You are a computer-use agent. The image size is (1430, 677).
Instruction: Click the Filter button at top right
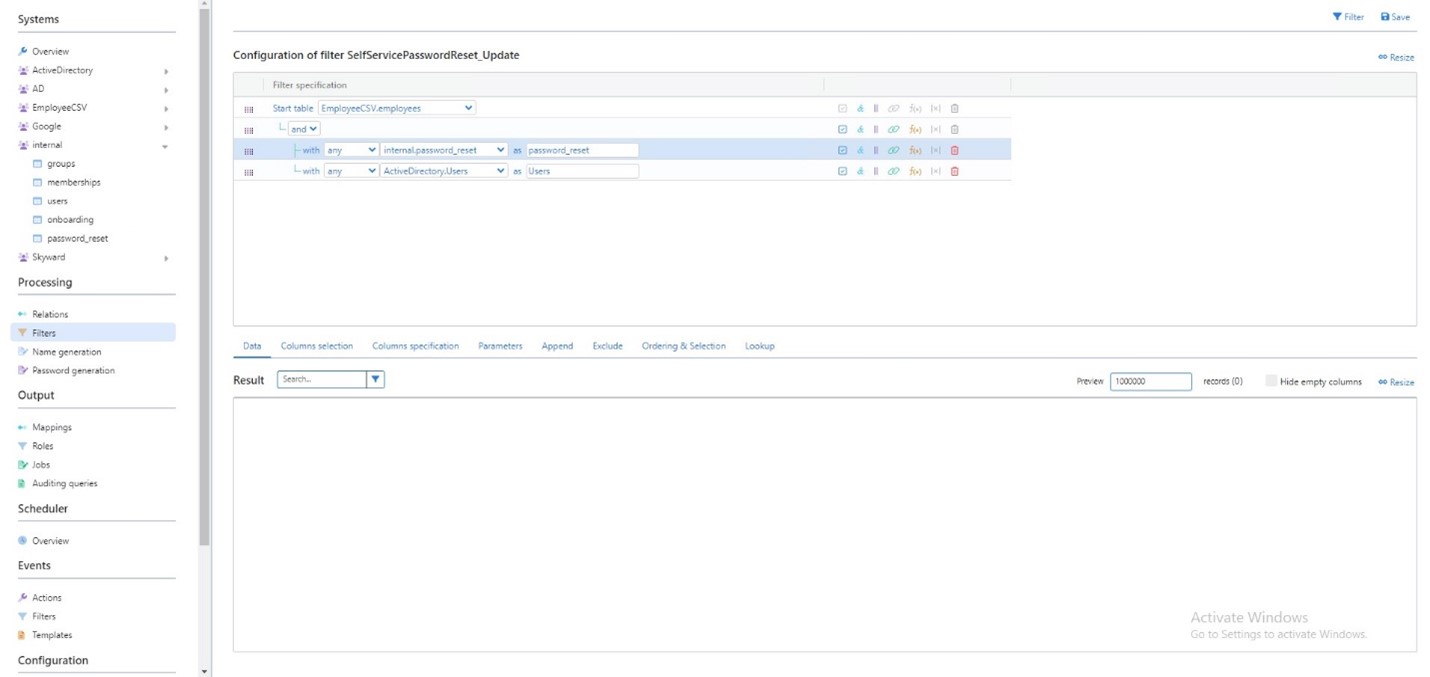[1348, 17]
